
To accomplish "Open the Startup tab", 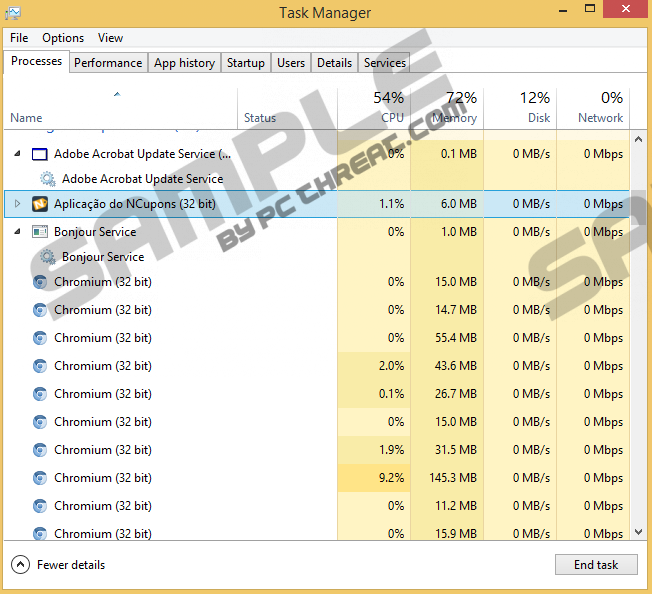I will tap(246, 63).
